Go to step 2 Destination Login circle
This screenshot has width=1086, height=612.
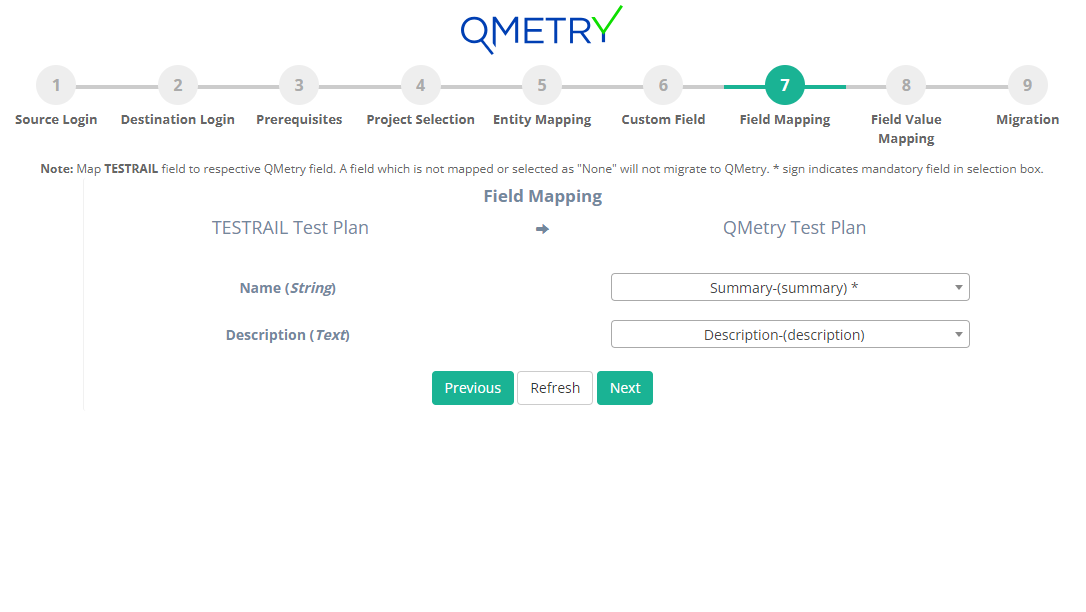178,85
